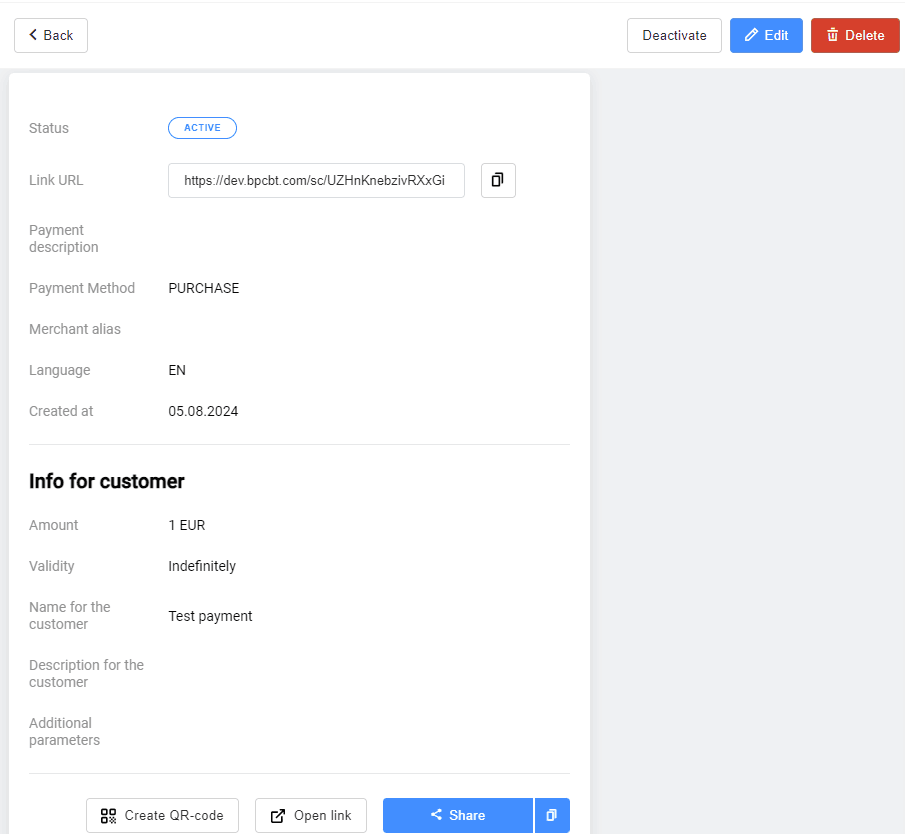Click the ACTIVE status badge

coord(202,128)
